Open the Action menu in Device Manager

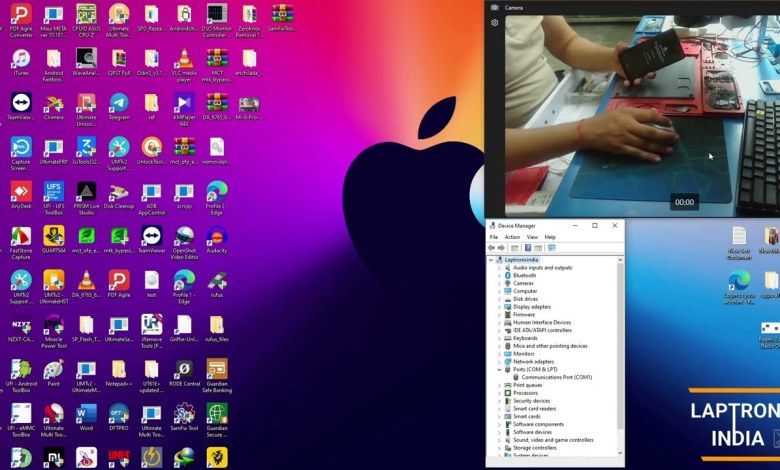point(512,237)
